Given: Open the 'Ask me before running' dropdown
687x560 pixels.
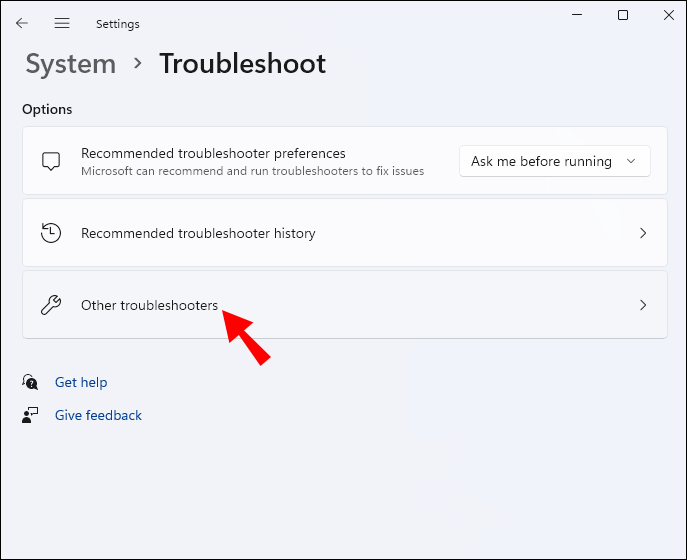Looking at the screenshot, I should 554,161.
